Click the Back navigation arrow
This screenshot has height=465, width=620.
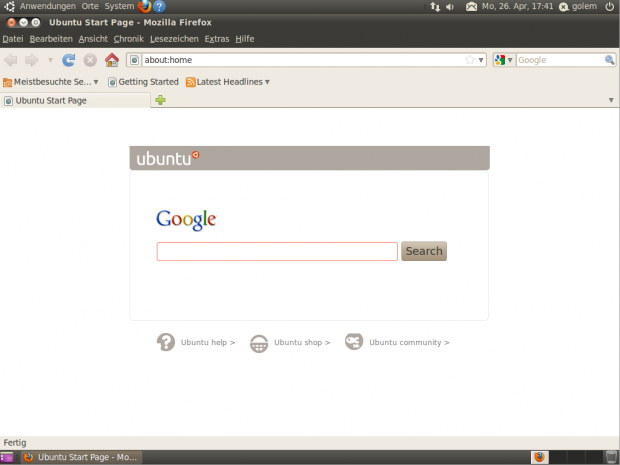point(11,60)
